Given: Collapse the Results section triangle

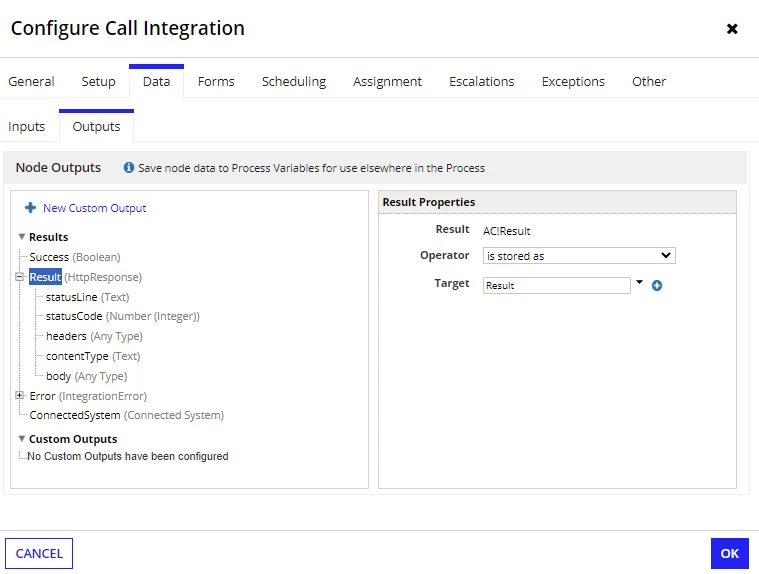Looking at the screenshot, I should [x=21, y=237].
